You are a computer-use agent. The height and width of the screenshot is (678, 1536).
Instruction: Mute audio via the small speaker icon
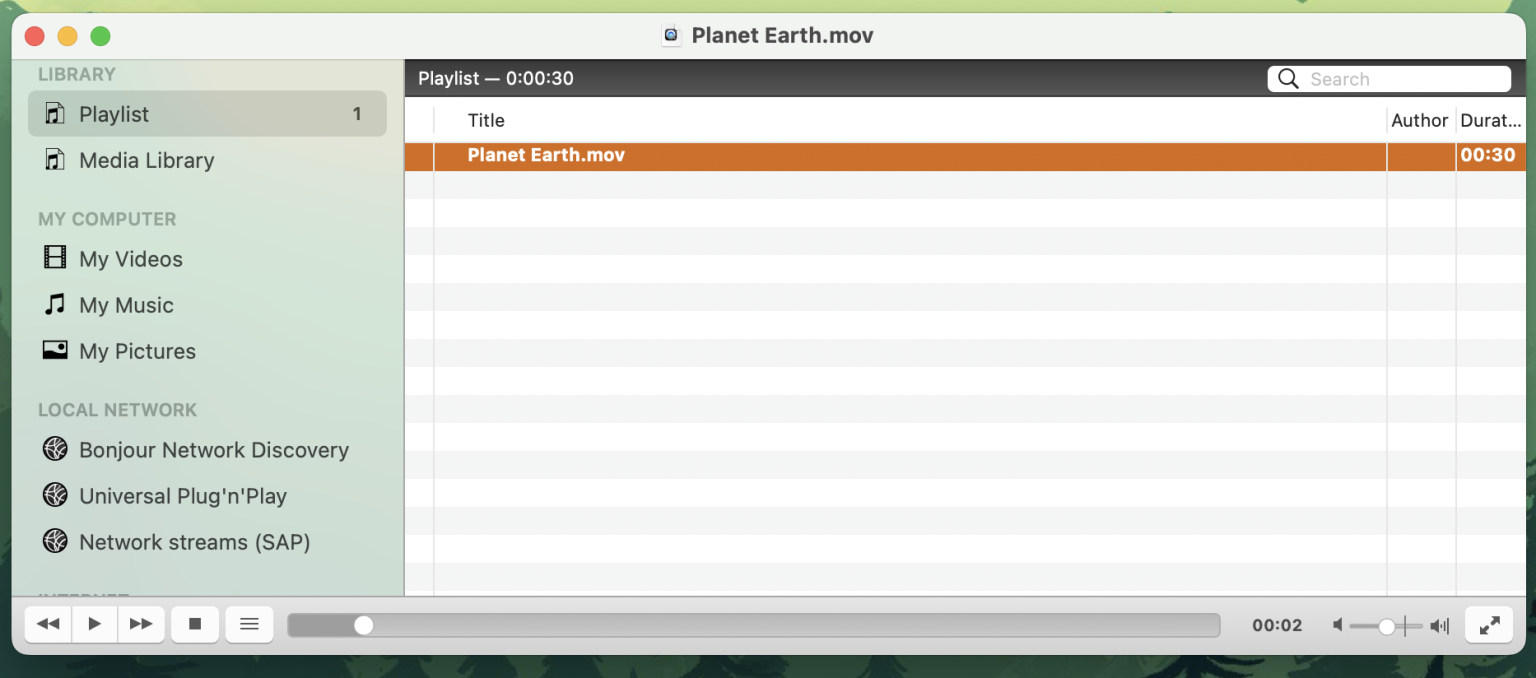point(1337,626)
